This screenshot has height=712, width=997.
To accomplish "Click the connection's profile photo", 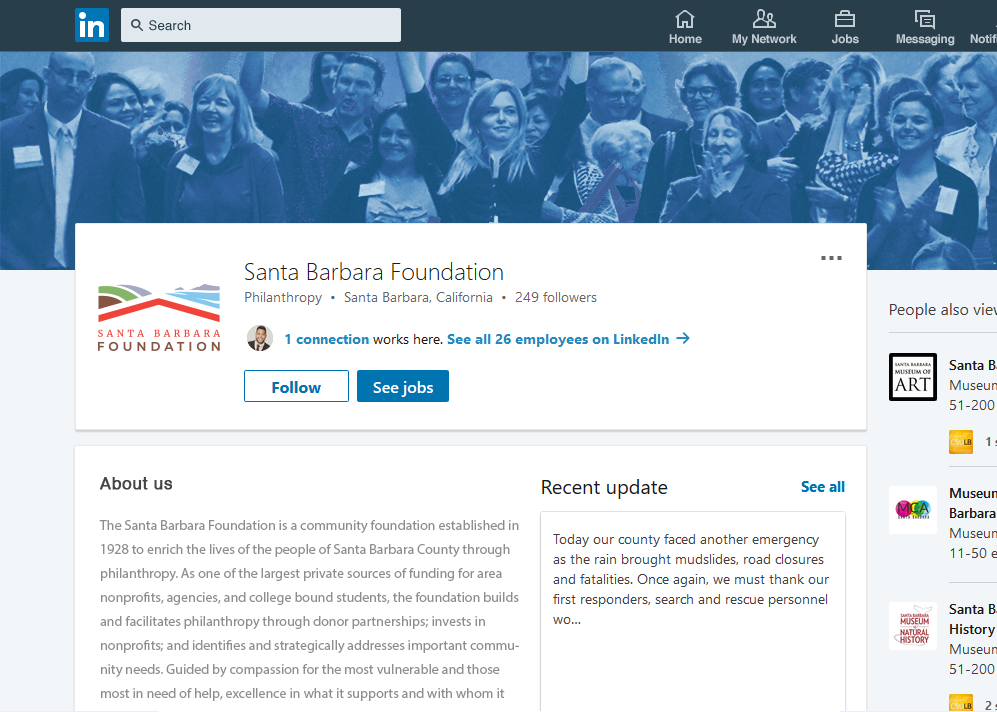I will tap(260, 338).
